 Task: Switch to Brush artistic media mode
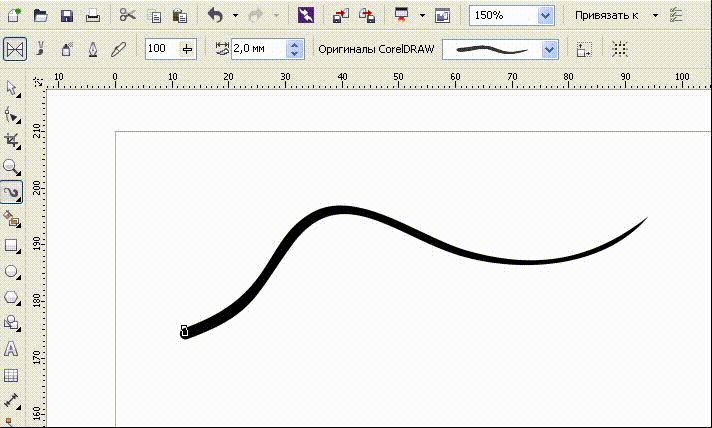point(40,49)
